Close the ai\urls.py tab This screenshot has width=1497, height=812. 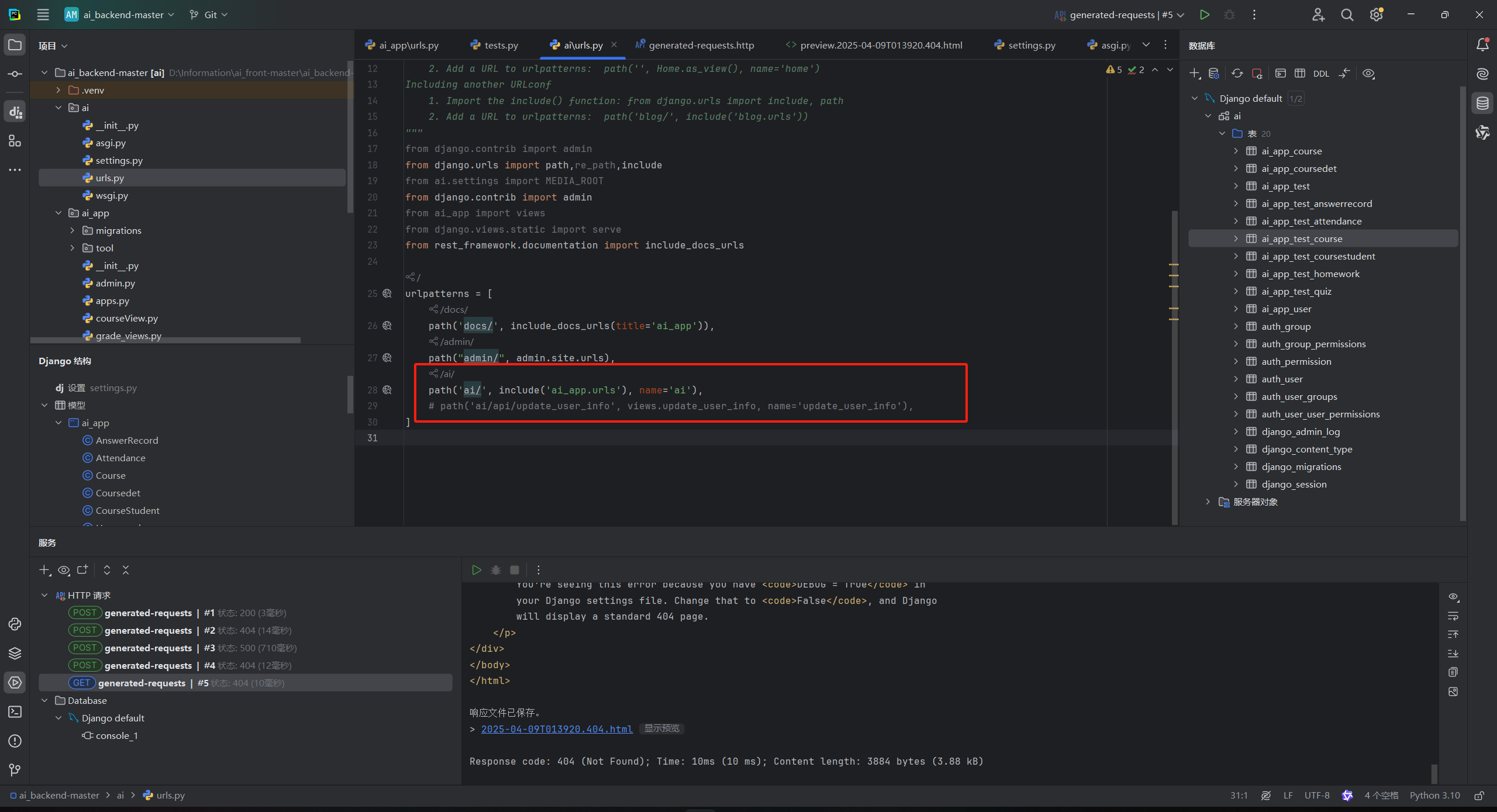614,44
